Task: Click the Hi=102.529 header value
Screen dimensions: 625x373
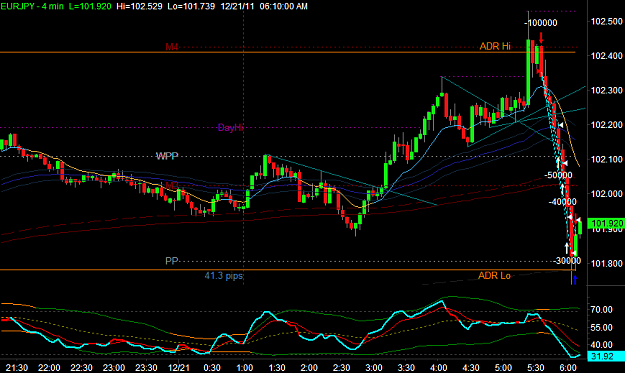Action: click(140, 6)
